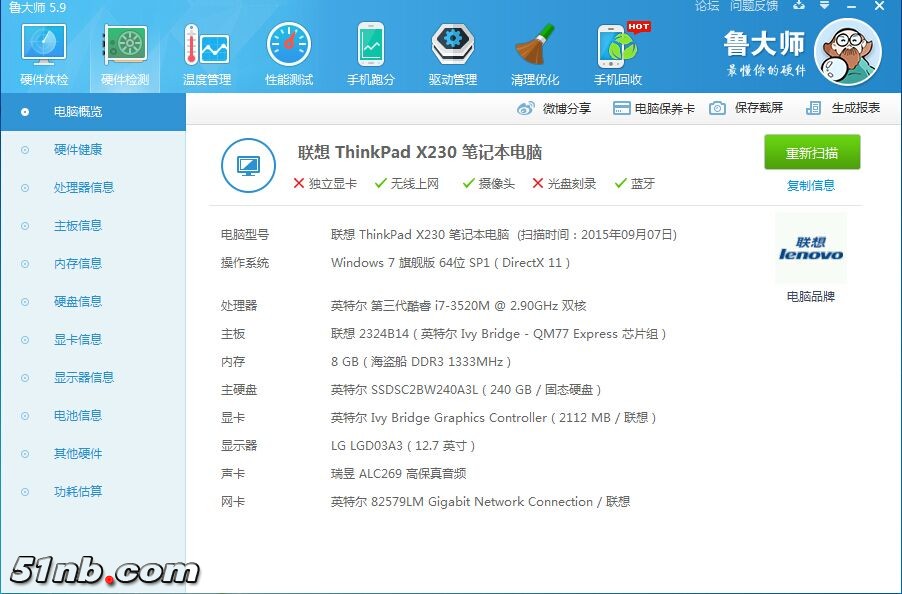Click the green 无线上网 checkmark
Screen dimensions: 902x594
tap(379, 183)
